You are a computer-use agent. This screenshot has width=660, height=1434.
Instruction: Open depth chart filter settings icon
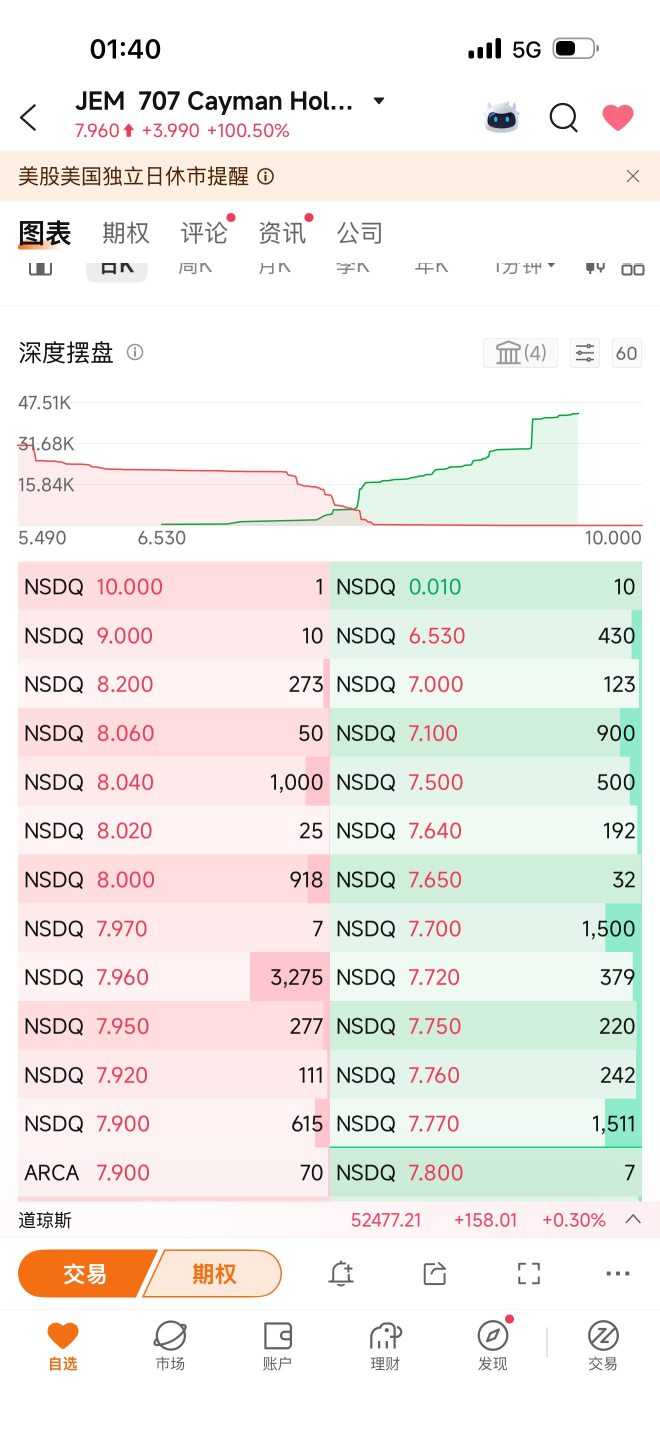585,353
